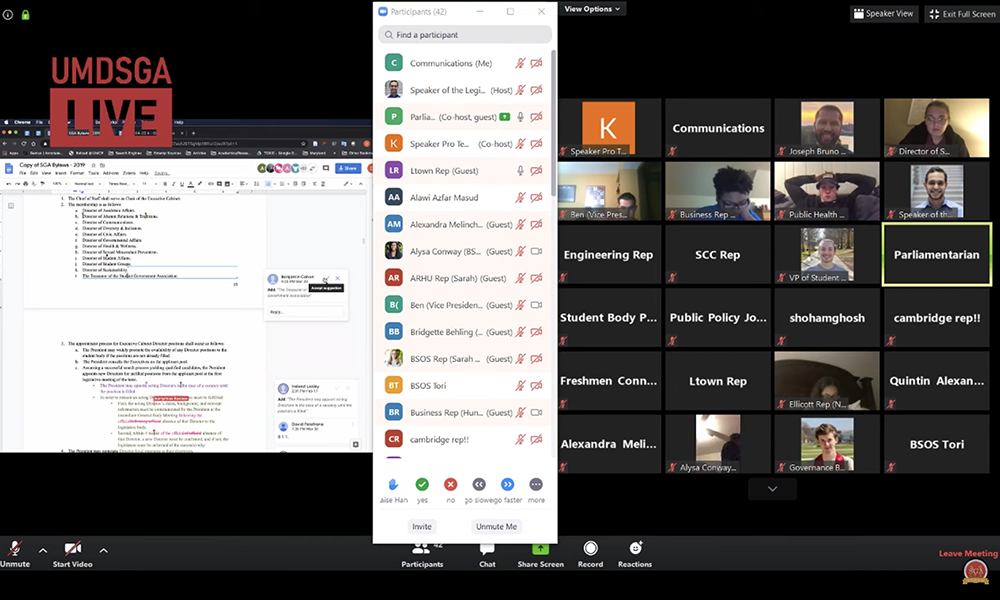
Task: Click the Find a participant search field
Action: point(465,35)
